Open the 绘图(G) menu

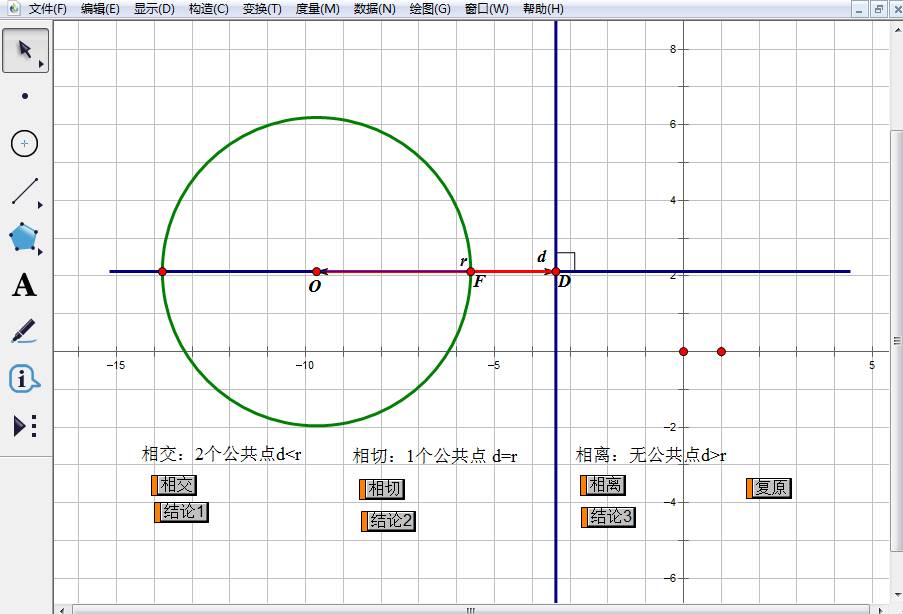click(429, 9)
